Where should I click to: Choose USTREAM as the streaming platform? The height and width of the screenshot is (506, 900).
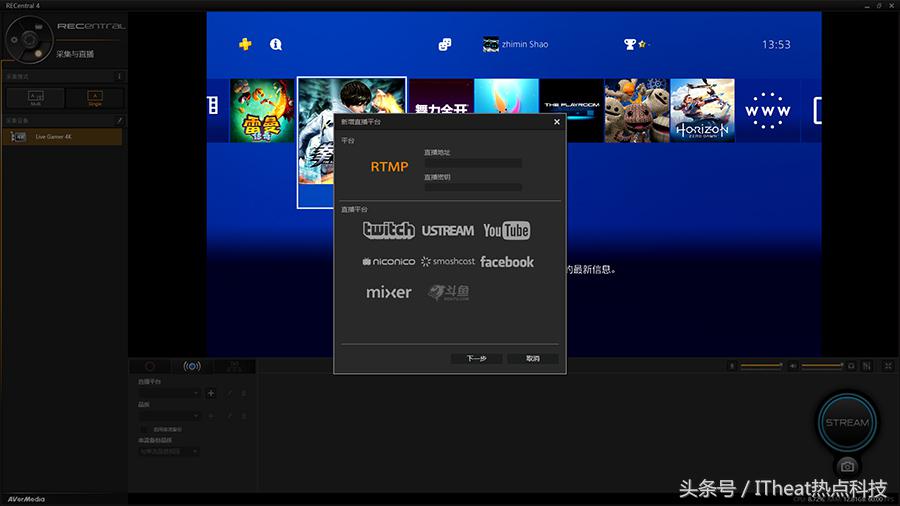click(448, 231)
